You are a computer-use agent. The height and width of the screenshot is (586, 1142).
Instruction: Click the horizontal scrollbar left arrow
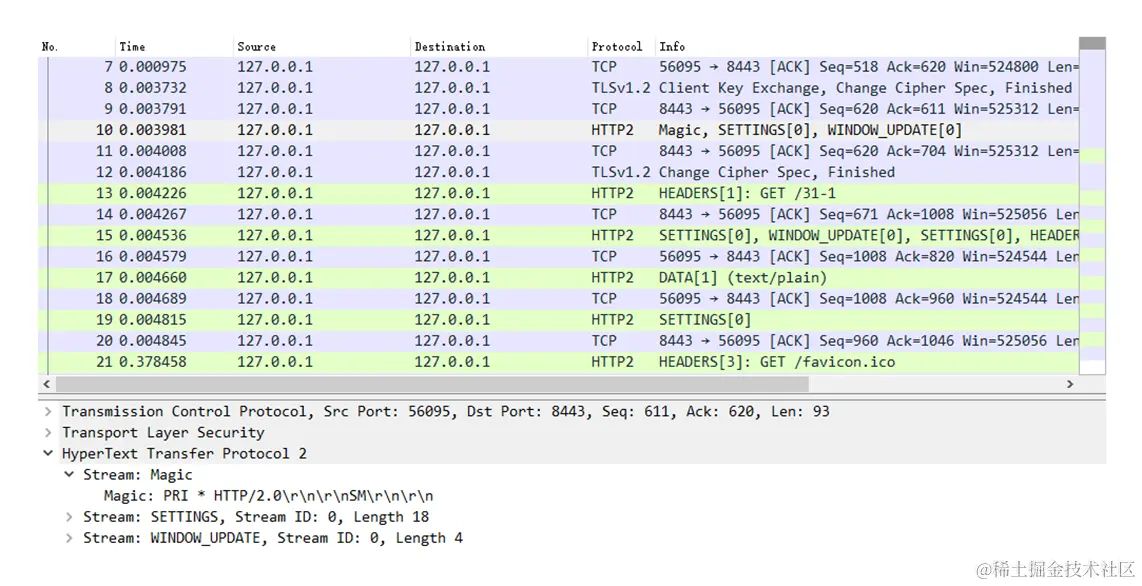tap(47, 384)
